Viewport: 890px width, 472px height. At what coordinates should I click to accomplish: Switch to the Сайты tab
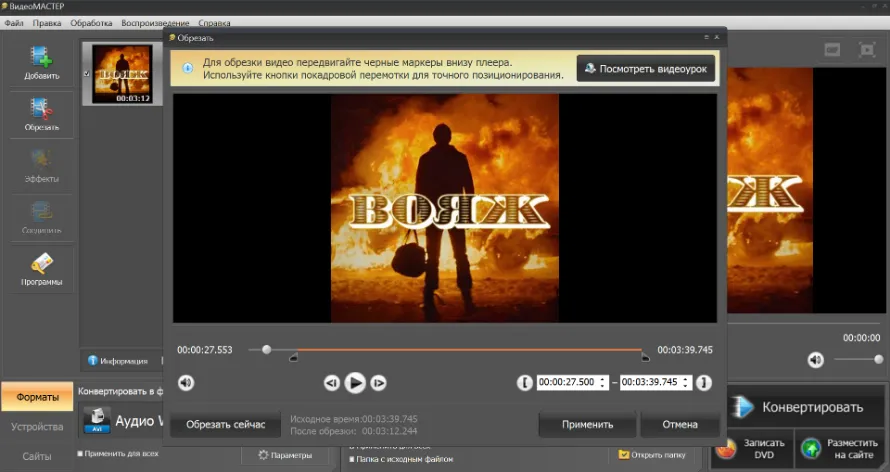coord(37,456)
